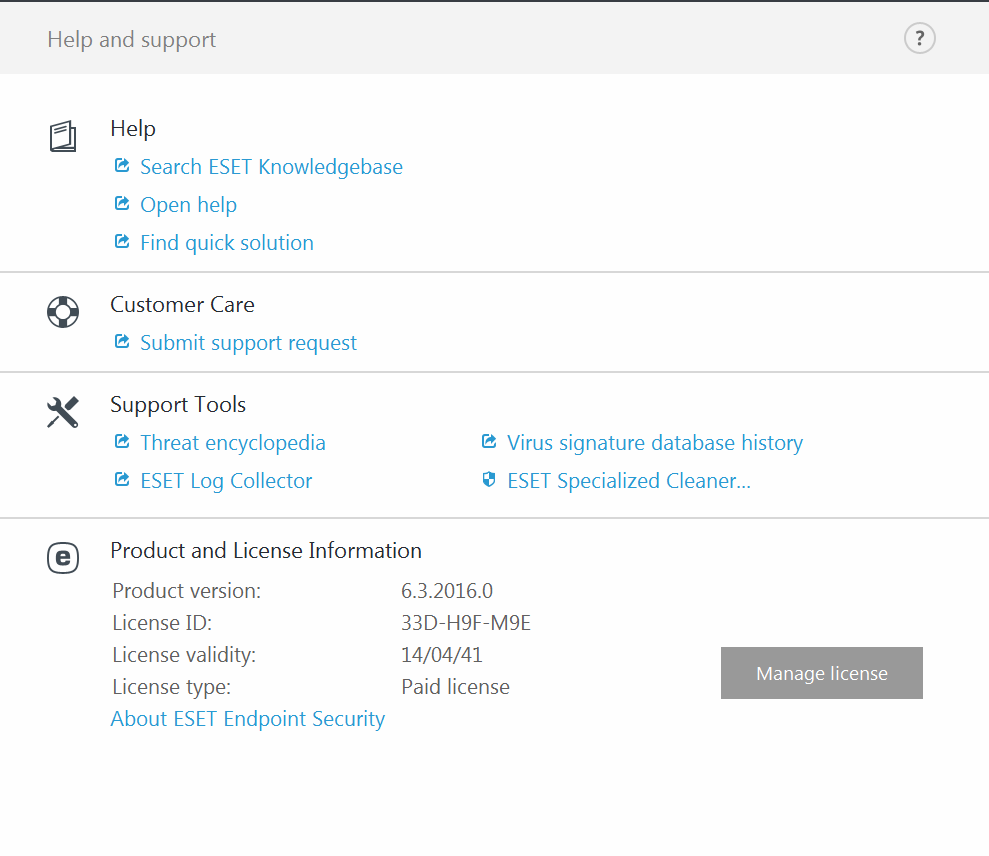Open the Threat encyclopedia link
The image size is (989, 856).
tap(232, 443)
